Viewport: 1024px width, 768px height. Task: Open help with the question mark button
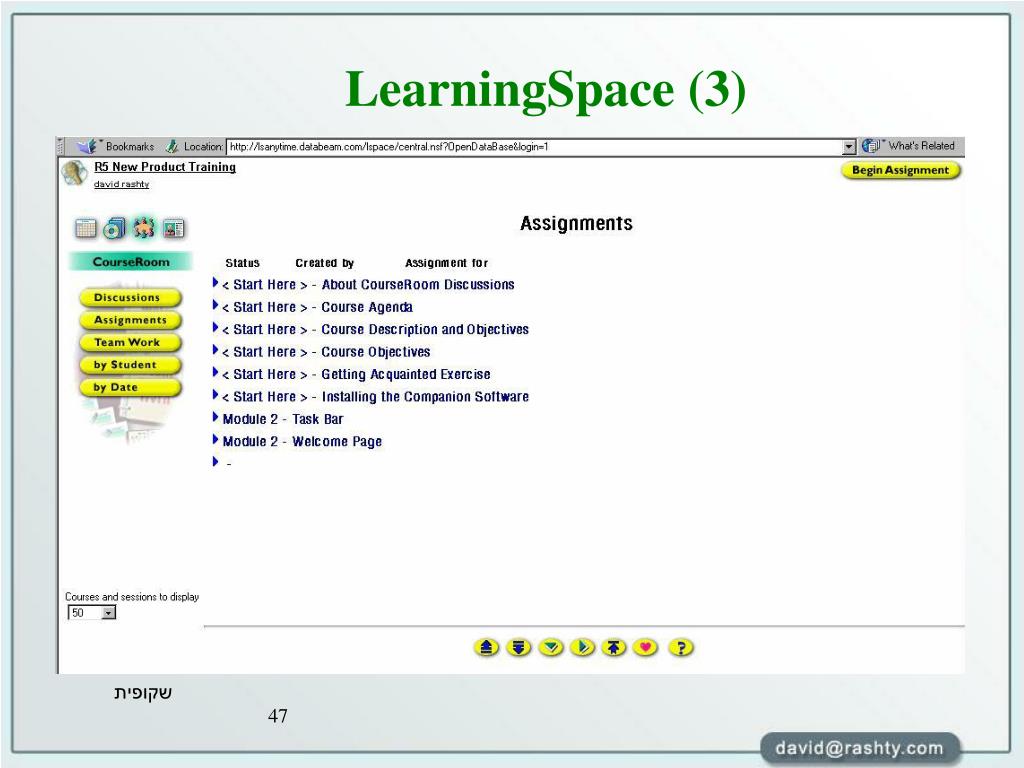click(x=681, y=647)
